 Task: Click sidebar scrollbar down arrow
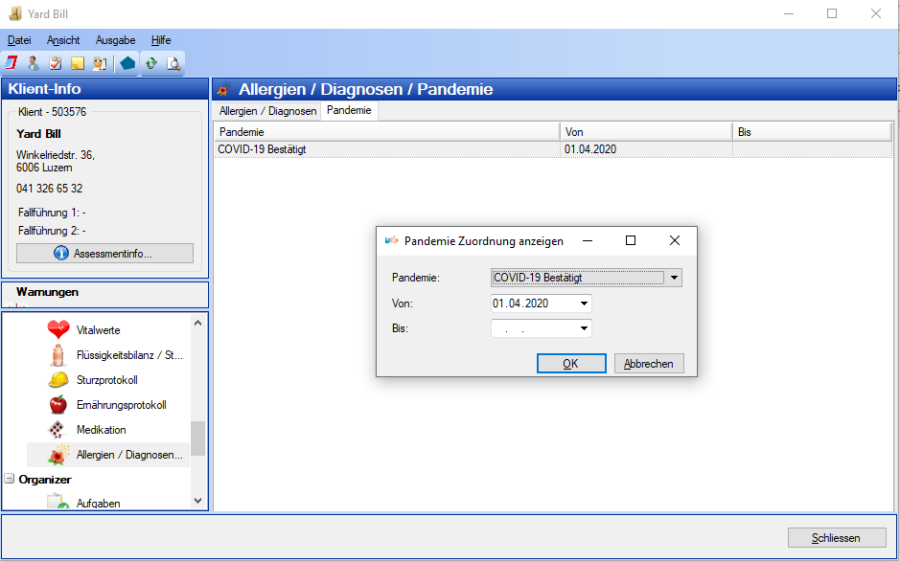coord(198,501)
